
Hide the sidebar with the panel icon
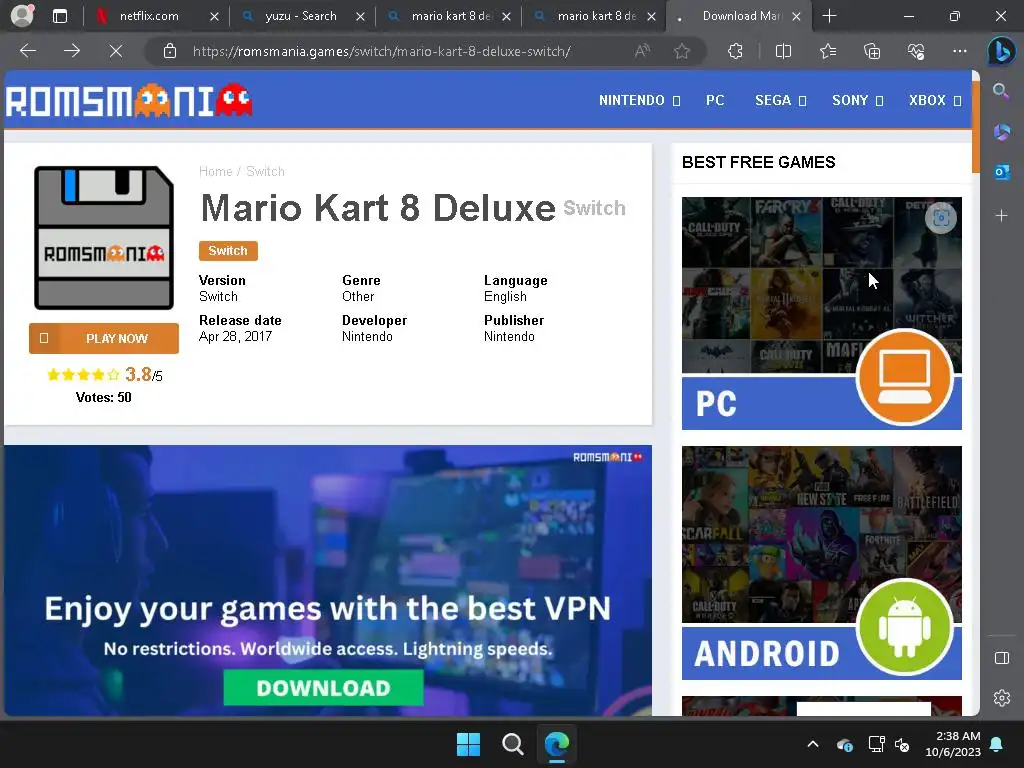pos(1001,658)
